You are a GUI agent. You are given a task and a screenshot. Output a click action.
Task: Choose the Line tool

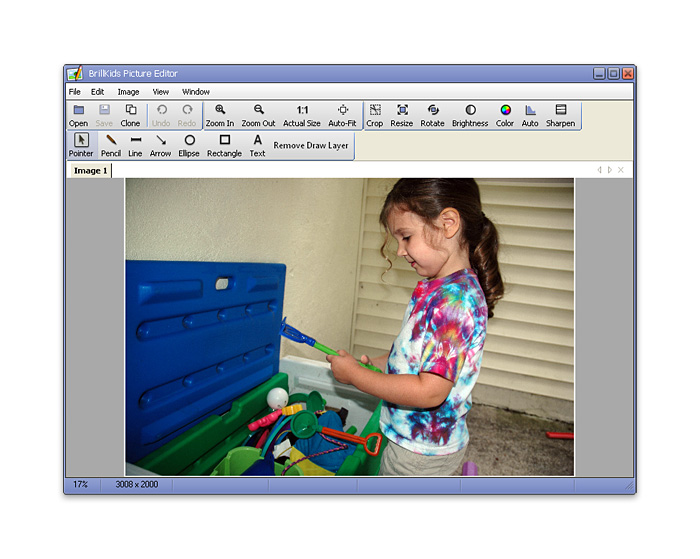[x=135, y=146]
